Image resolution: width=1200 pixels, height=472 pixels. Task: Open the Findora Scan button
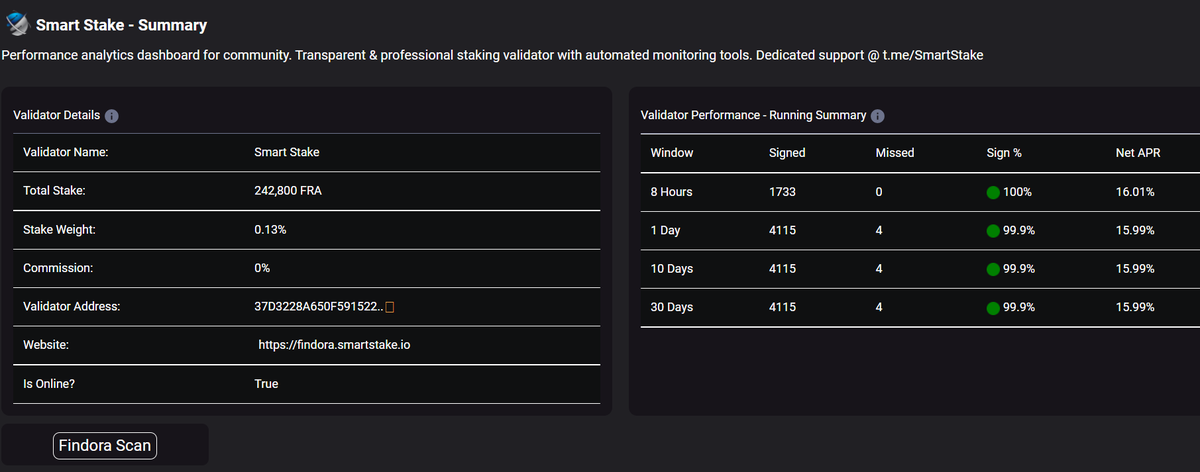(x=105, y=445)
